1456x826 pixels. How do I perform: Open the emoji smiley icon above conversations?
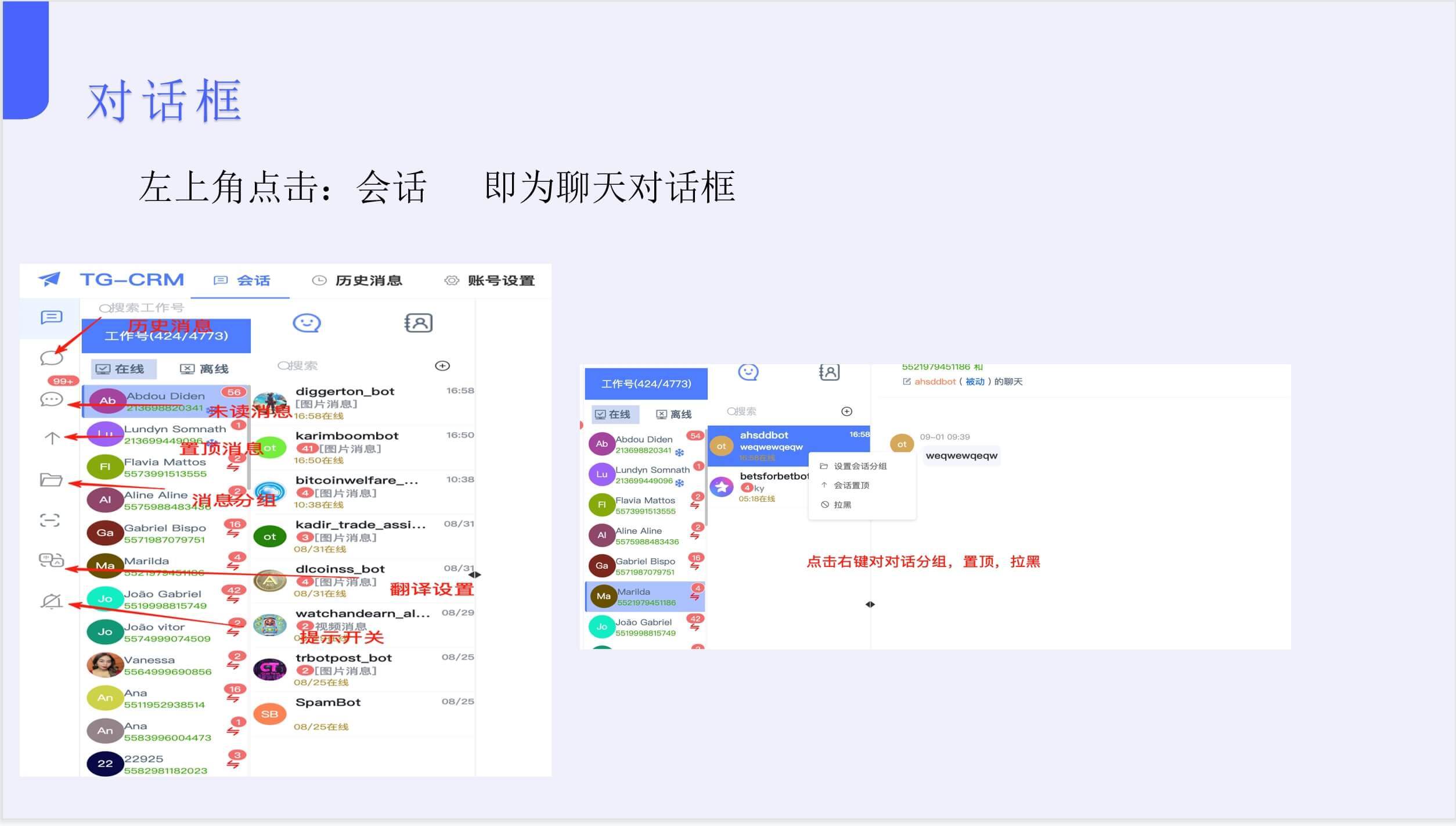(x=308, y=323)
